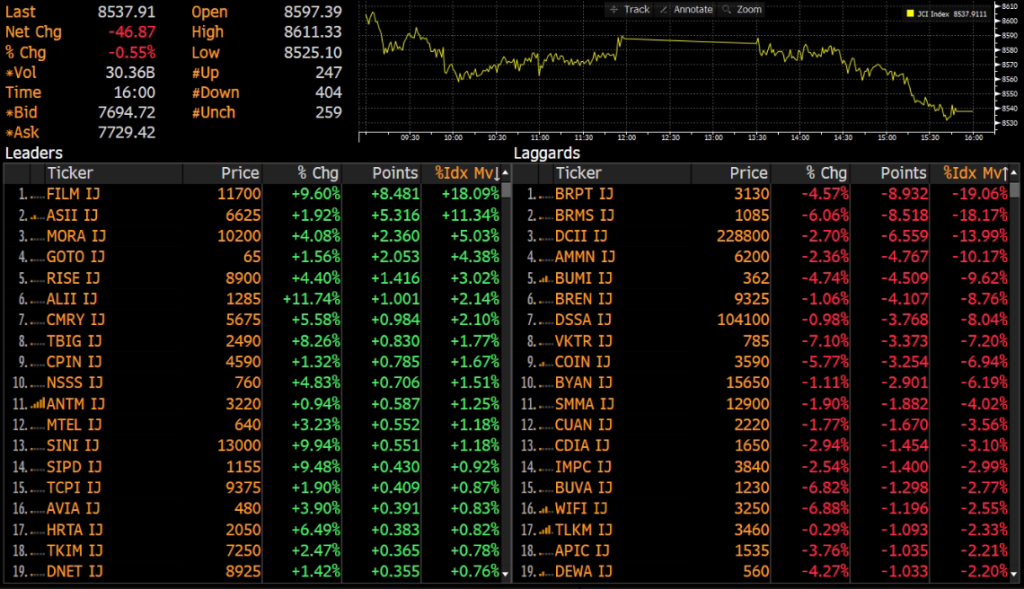
Task: Click the volume bars icon beside BUMI IJ
Action: click(545, 278)
